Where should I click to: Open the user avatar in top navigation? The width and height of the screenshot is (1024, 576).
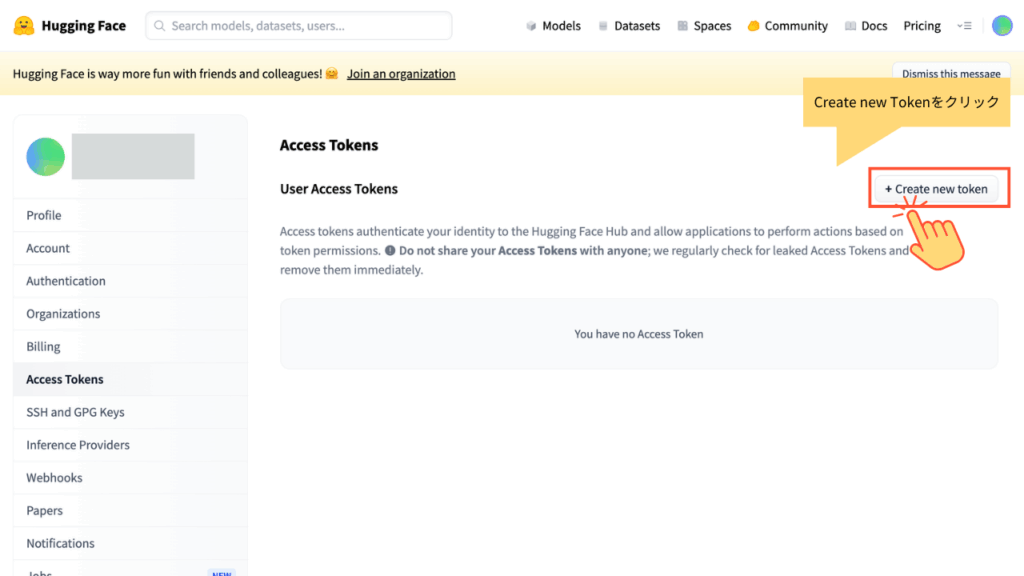pos(1001,26)
